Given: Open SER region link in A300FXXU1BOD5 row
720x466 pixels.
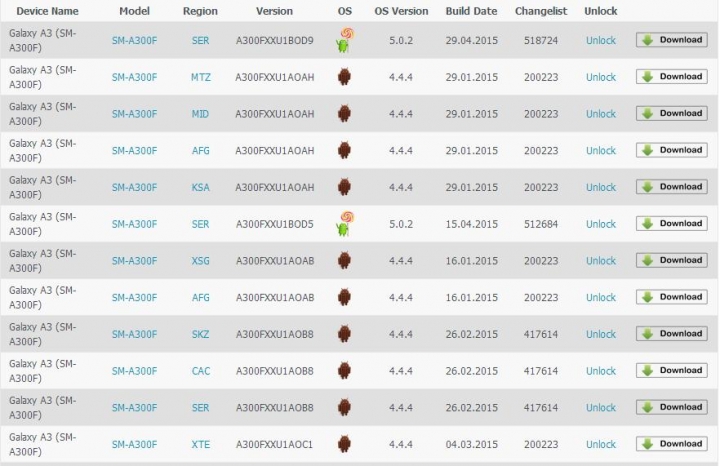Looking at the screenshot, I should 200,224.
